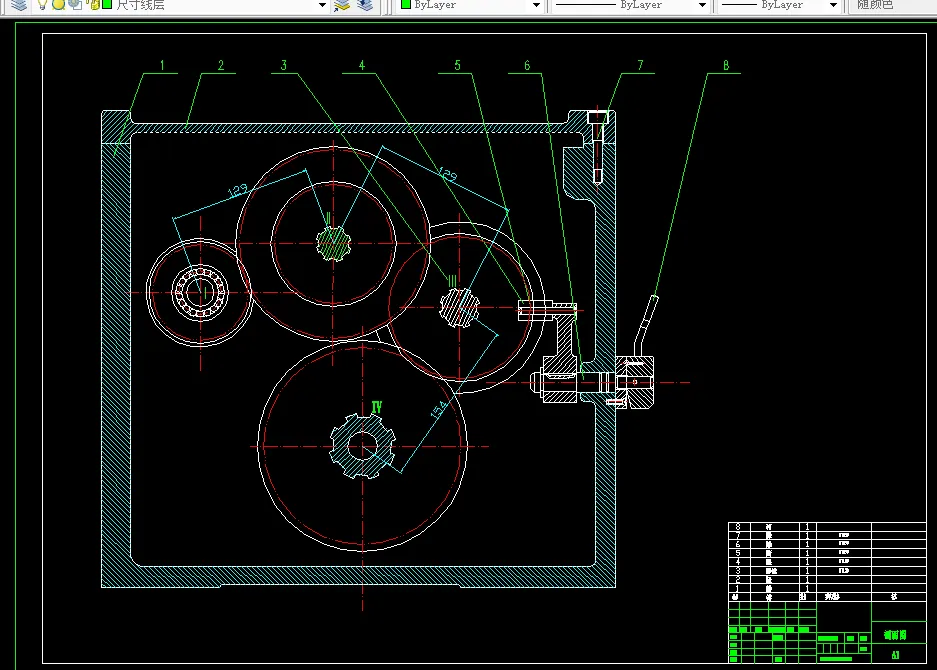Screen dimensions: 937x670
Task: Expand the 尺寸线层 layer dropdown arrow
Action: pyautogui.click(x=321, y=5)
